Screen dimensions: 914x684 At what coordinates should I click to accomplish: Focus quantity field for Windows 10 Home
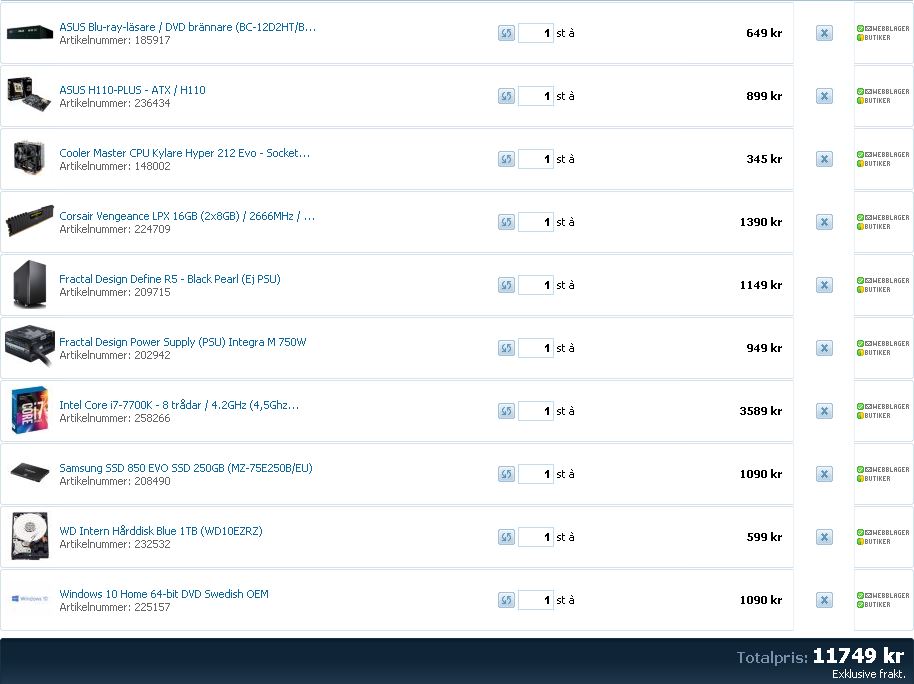coord(536,600)
